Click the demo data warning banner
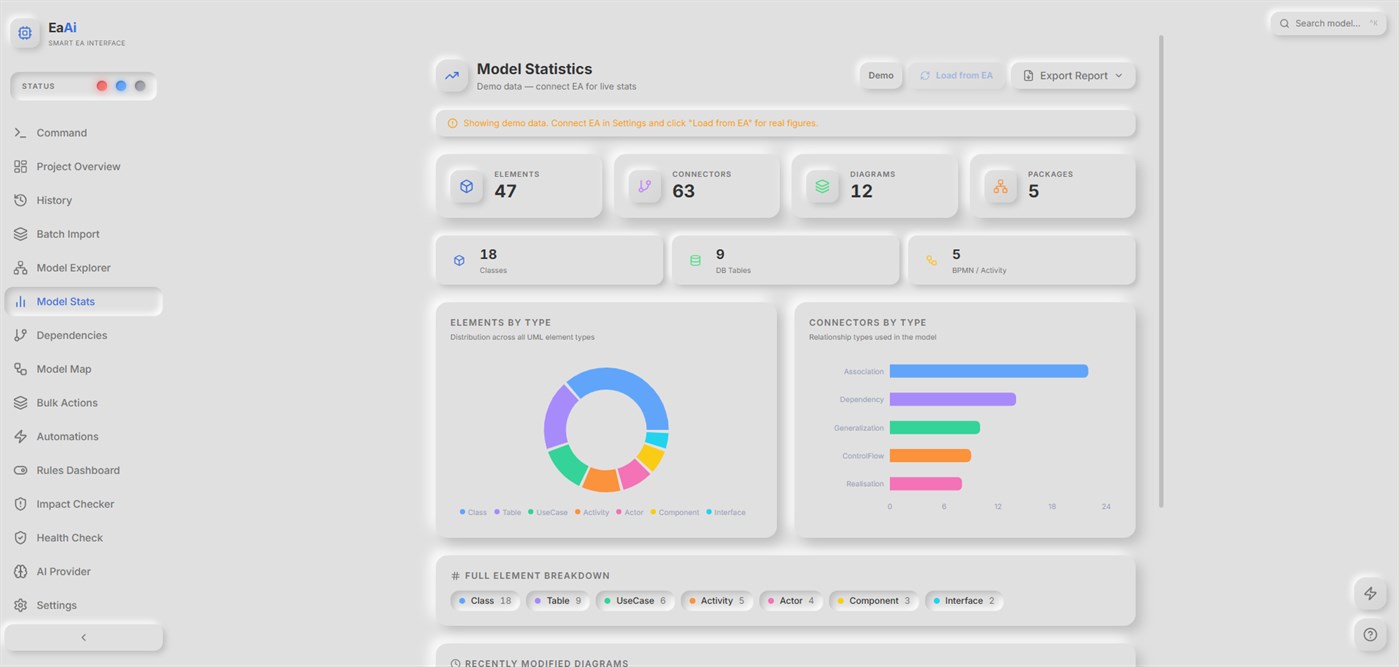This screenshot has height=667, width=1399. coord(785,123)
